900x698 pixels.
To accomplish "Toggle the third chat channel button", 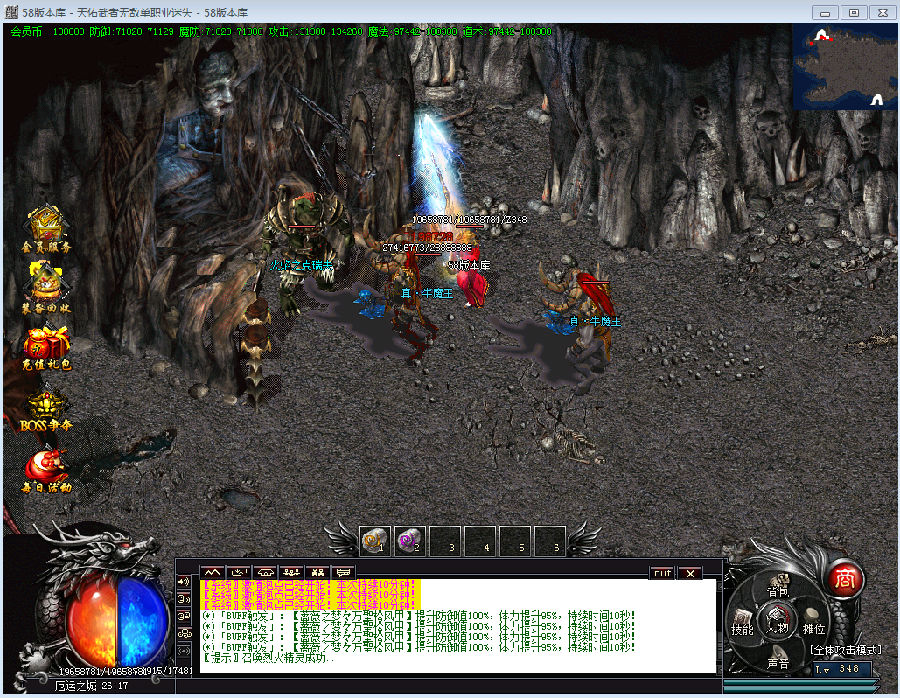I will point(184,616).
